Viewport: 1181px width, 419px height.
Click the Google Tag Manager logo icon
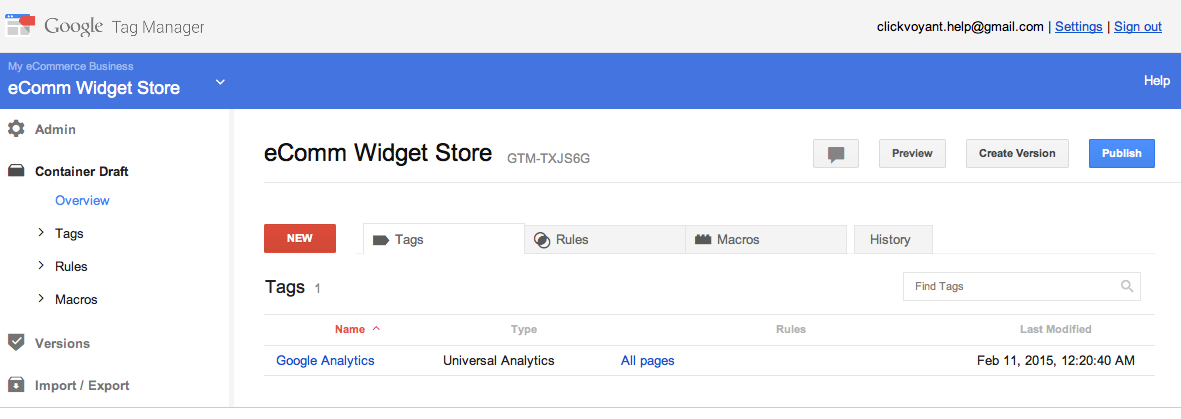tap(20, 26)
